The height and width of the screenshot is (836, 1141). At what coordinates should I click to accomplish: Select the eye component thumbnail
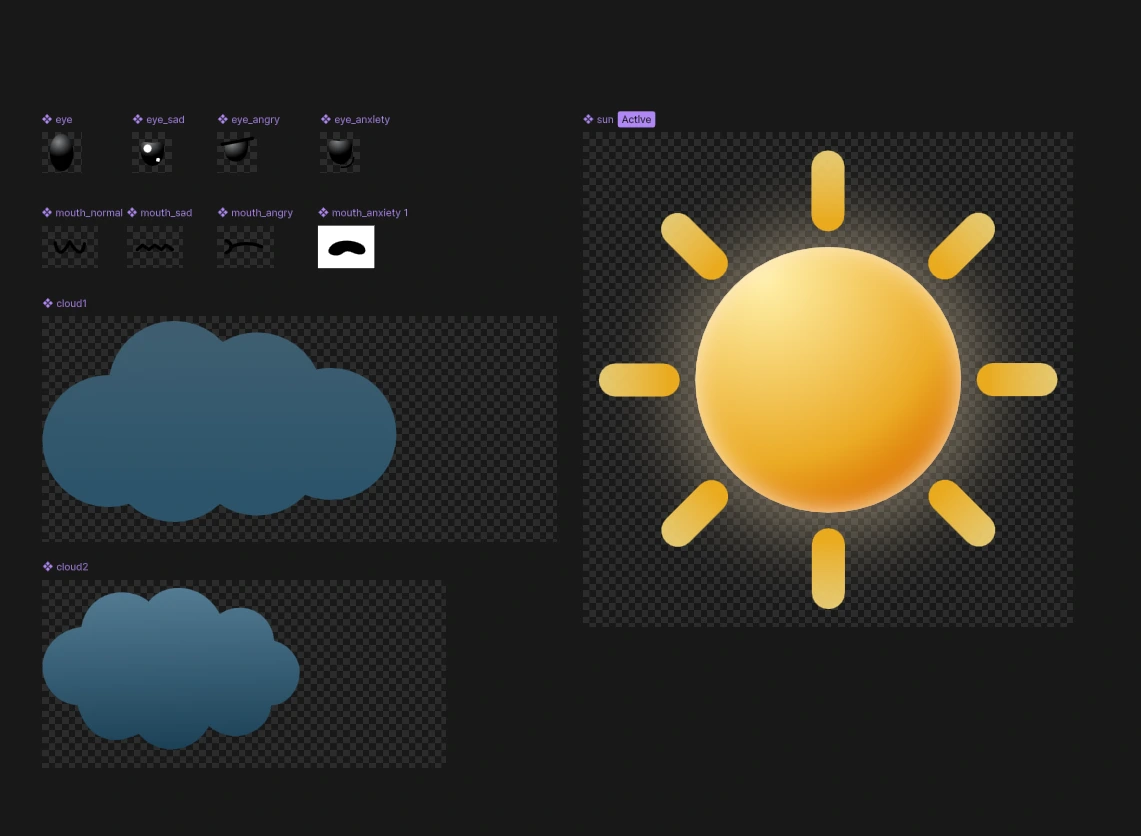coord(61,152)
